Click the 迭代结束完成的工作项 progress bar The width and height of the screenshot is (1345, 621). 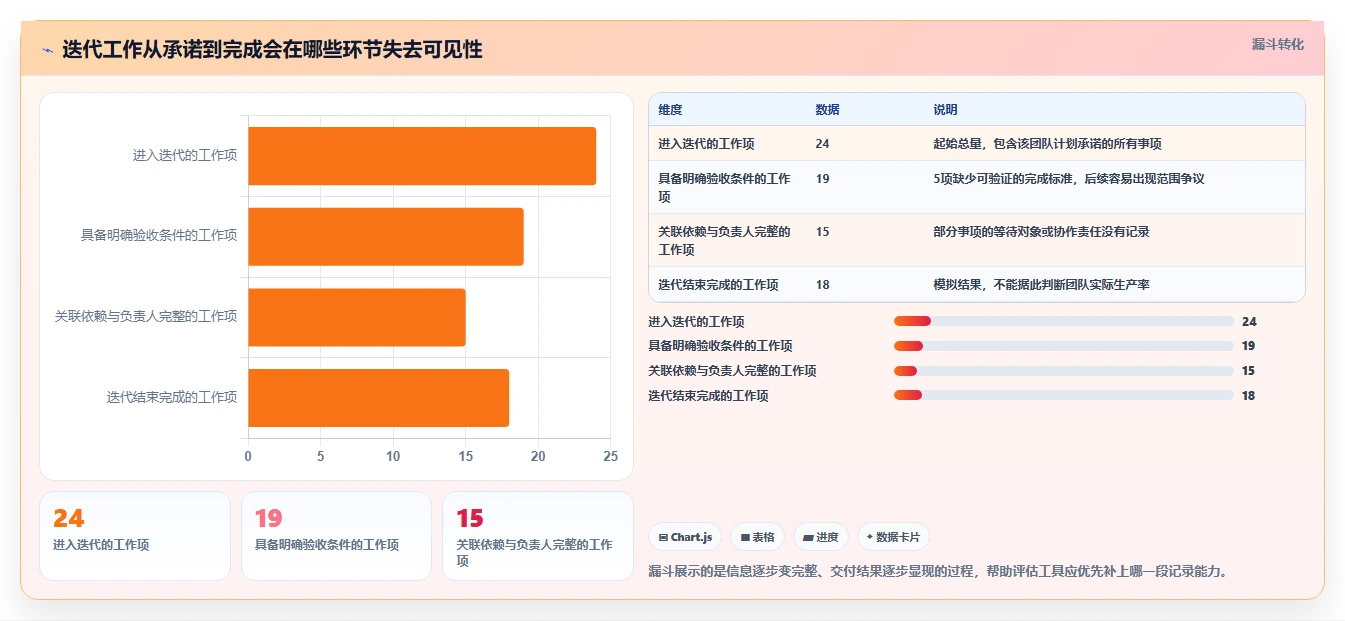(1063, 396)
